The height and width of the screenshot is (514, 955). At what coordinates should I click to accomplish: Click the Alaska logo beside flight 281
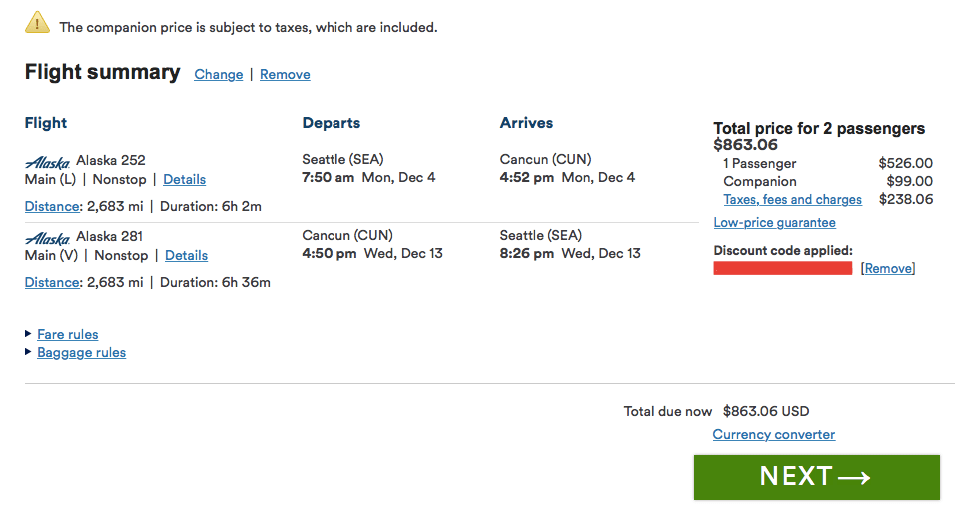[x=47, y=238]
